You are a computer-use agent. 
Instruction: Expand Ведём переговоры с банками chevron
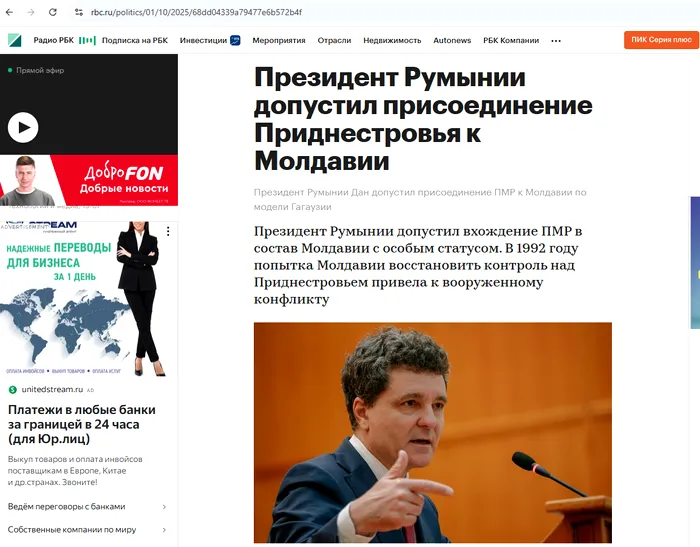164,507
